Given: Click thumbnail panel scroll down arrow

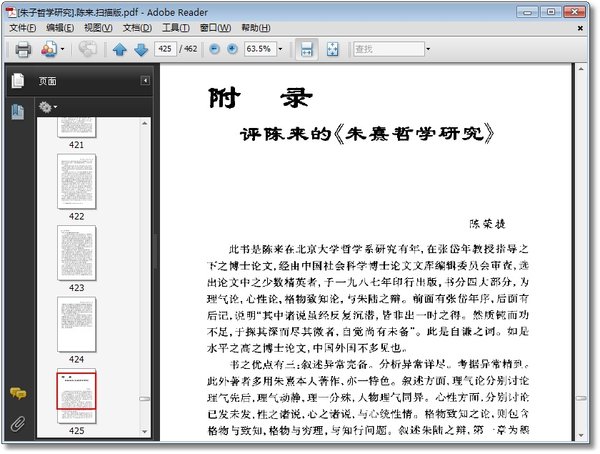Looking at the screenshot, I should point(145,431).
